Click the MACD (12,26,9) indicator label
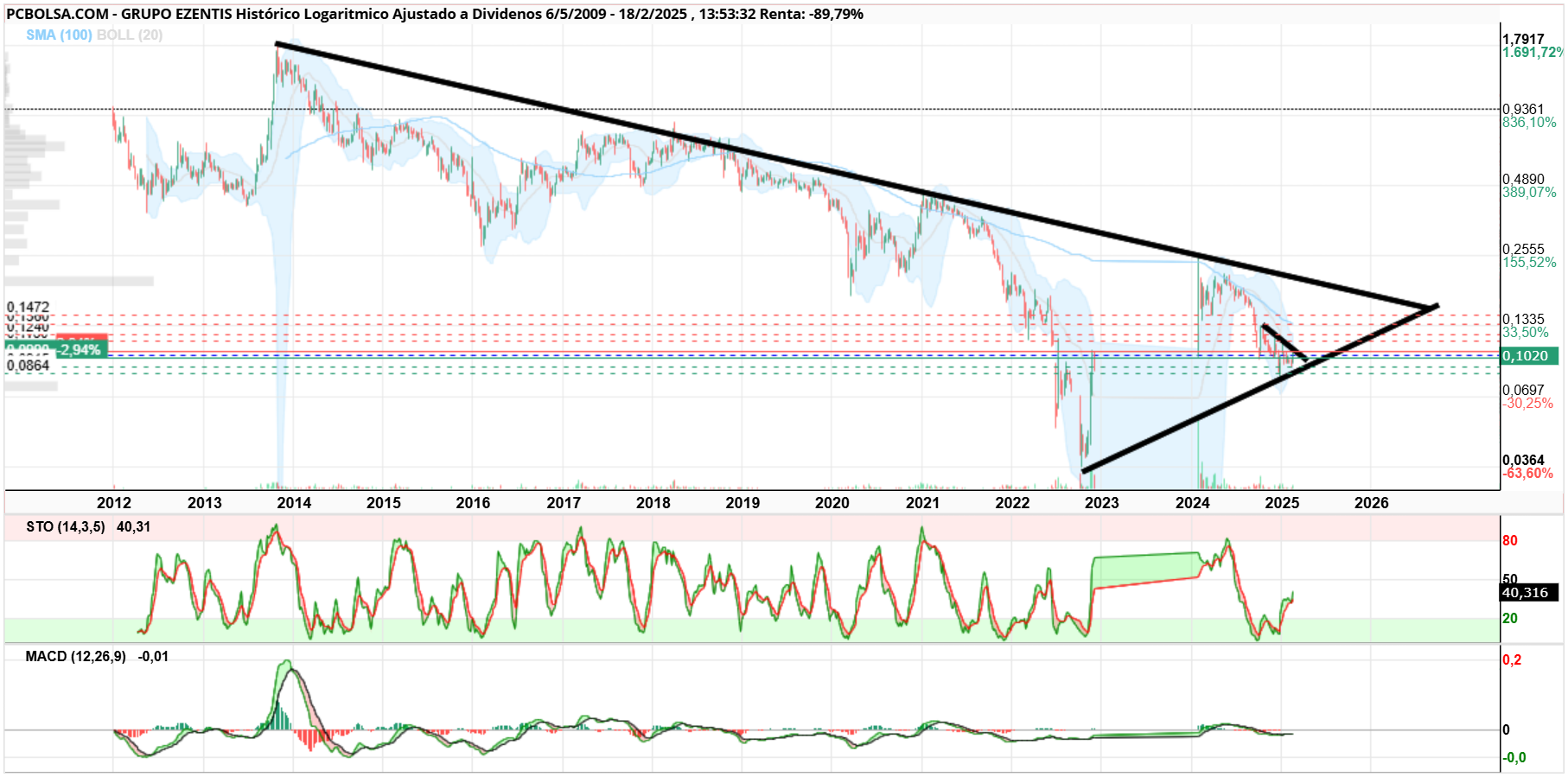 coord(76,657)
